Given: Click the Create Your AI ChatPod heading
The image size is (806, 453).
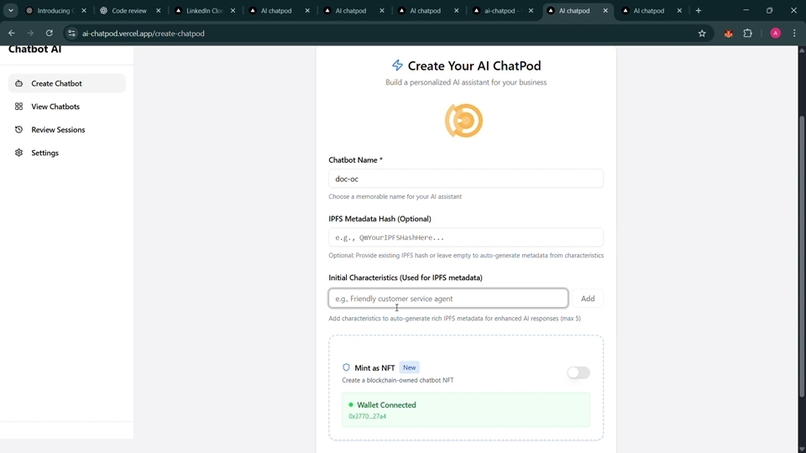Looking at the screenshot, I should (x=474, y=66).
